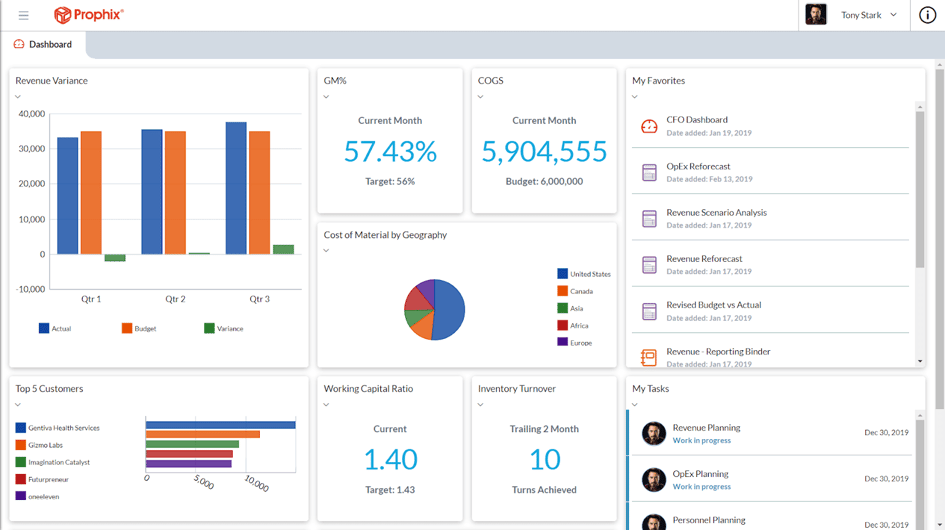The image size is (945, 530).
Task: Click the Revenue Planning task avatar
Action: (654, 433)
